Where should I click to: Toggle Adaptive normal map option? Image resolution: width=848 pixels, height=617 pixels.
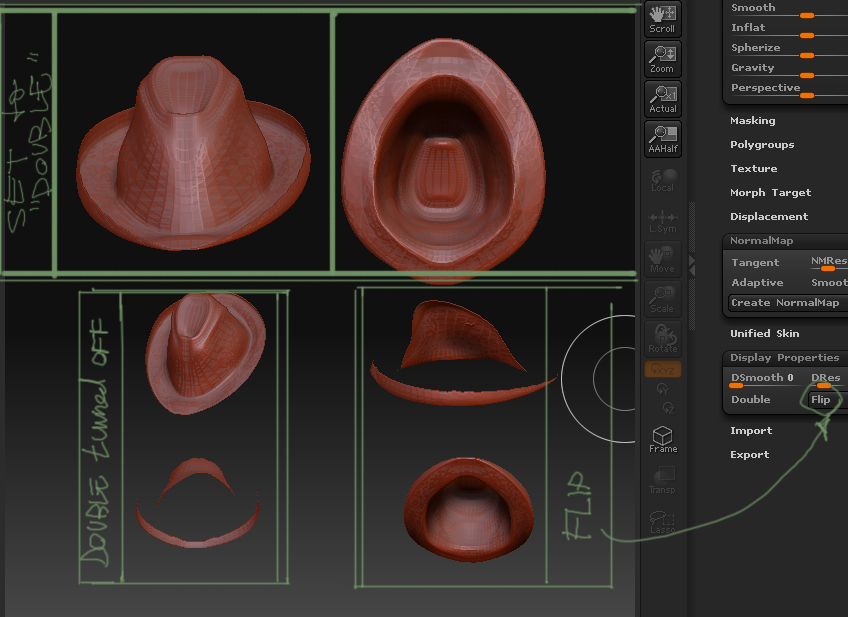pos(757,283)
